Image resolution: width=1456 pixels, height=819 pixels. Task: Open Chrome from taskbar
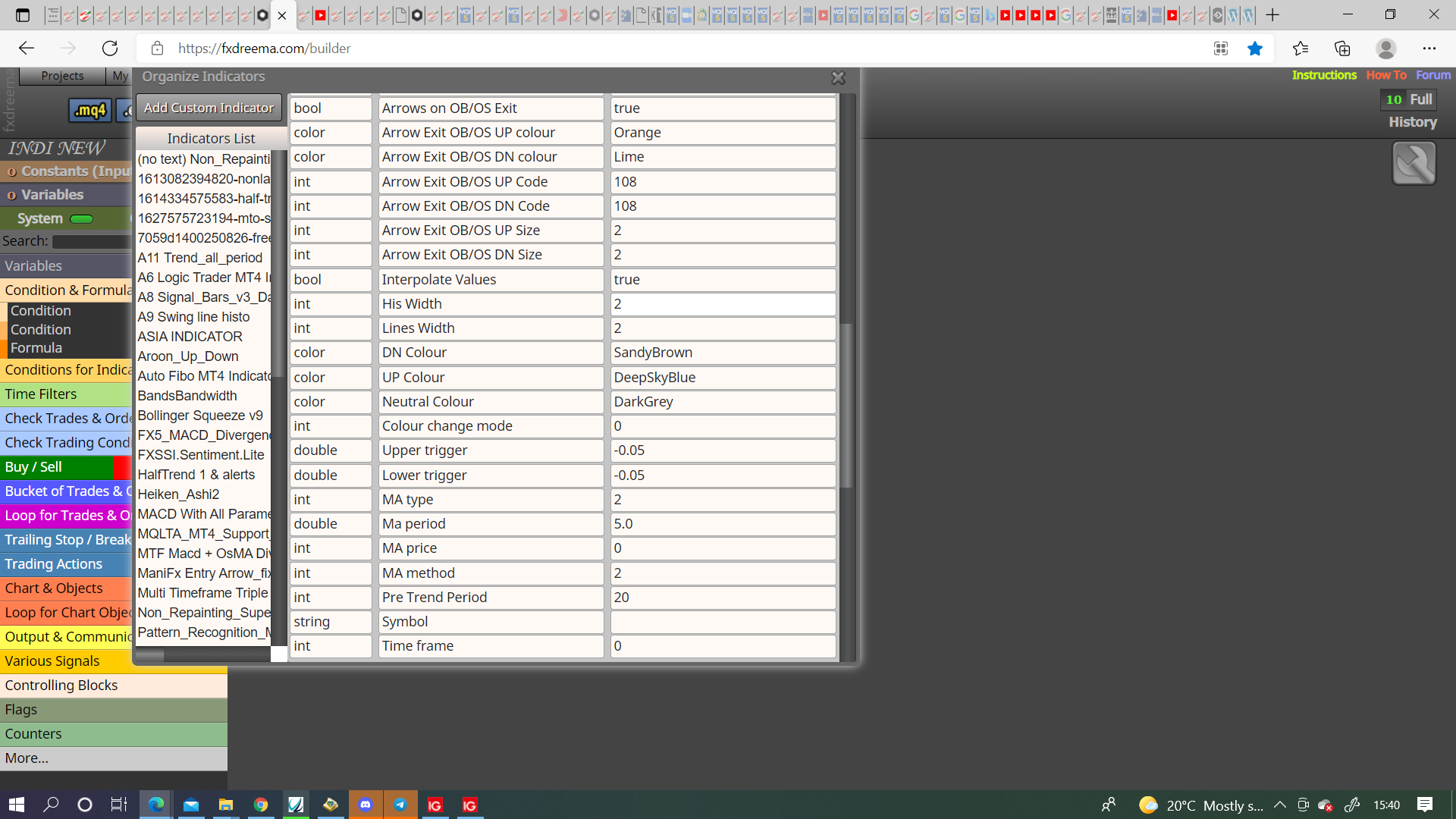point(261,805)
